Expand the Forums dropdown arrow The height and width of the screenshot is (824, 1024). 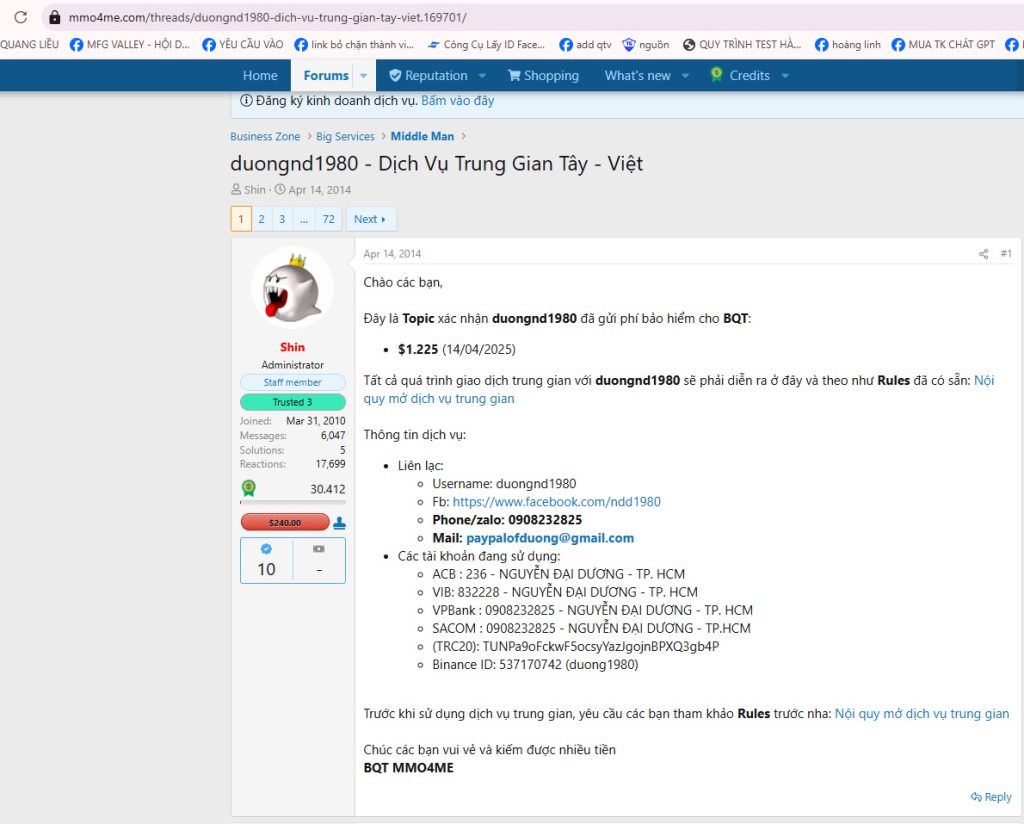coord(363,76)
